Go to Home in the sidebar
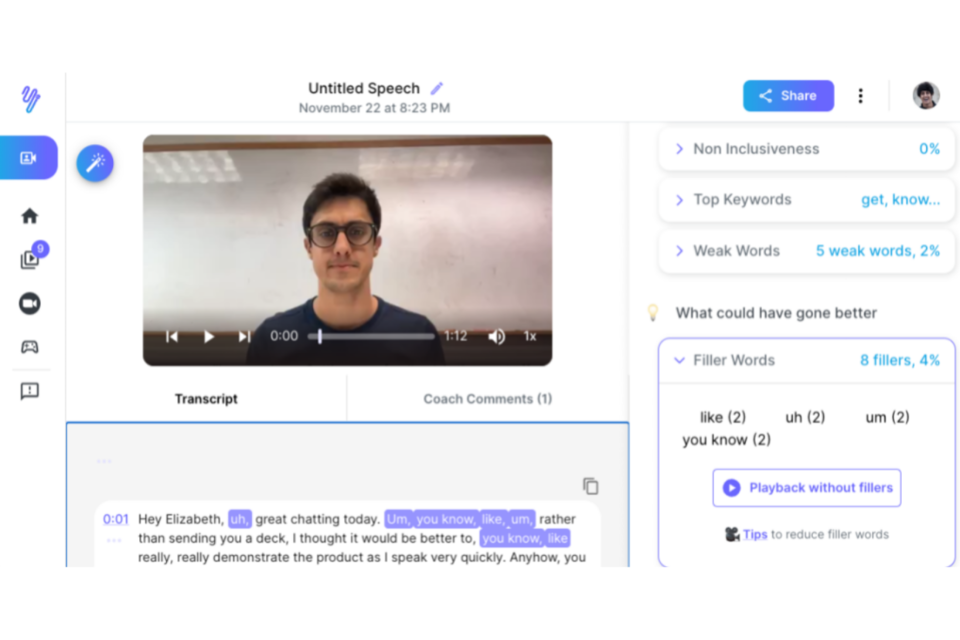This screenshot has height=640, width=960. 29,216
